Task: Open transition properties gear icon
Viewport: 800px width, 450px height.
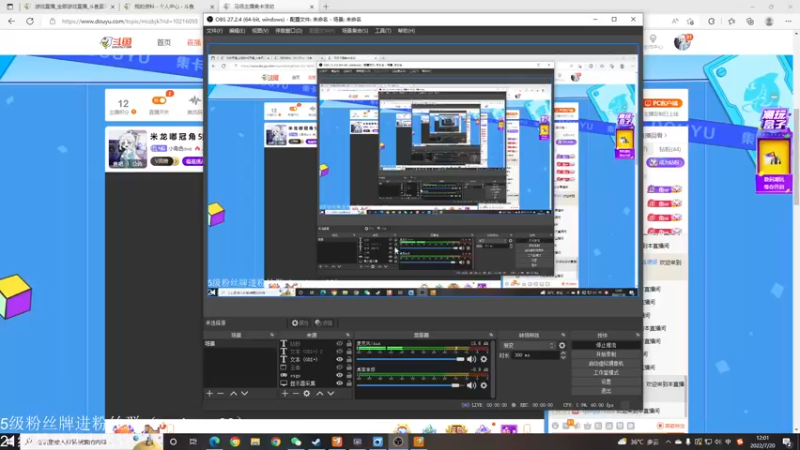Action: click(562, 345)
